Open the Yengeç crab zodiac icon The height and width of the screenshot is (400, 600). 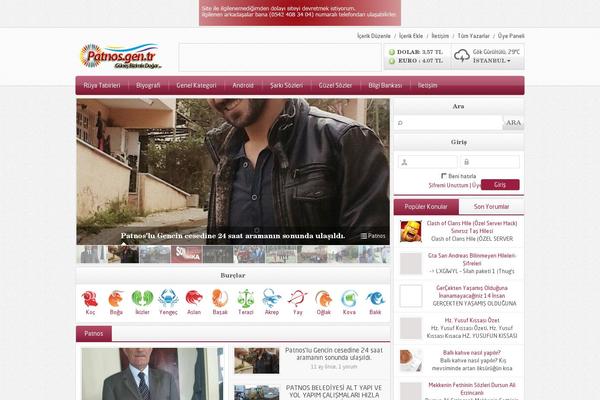pyautogui.click(x=168, y=298)
